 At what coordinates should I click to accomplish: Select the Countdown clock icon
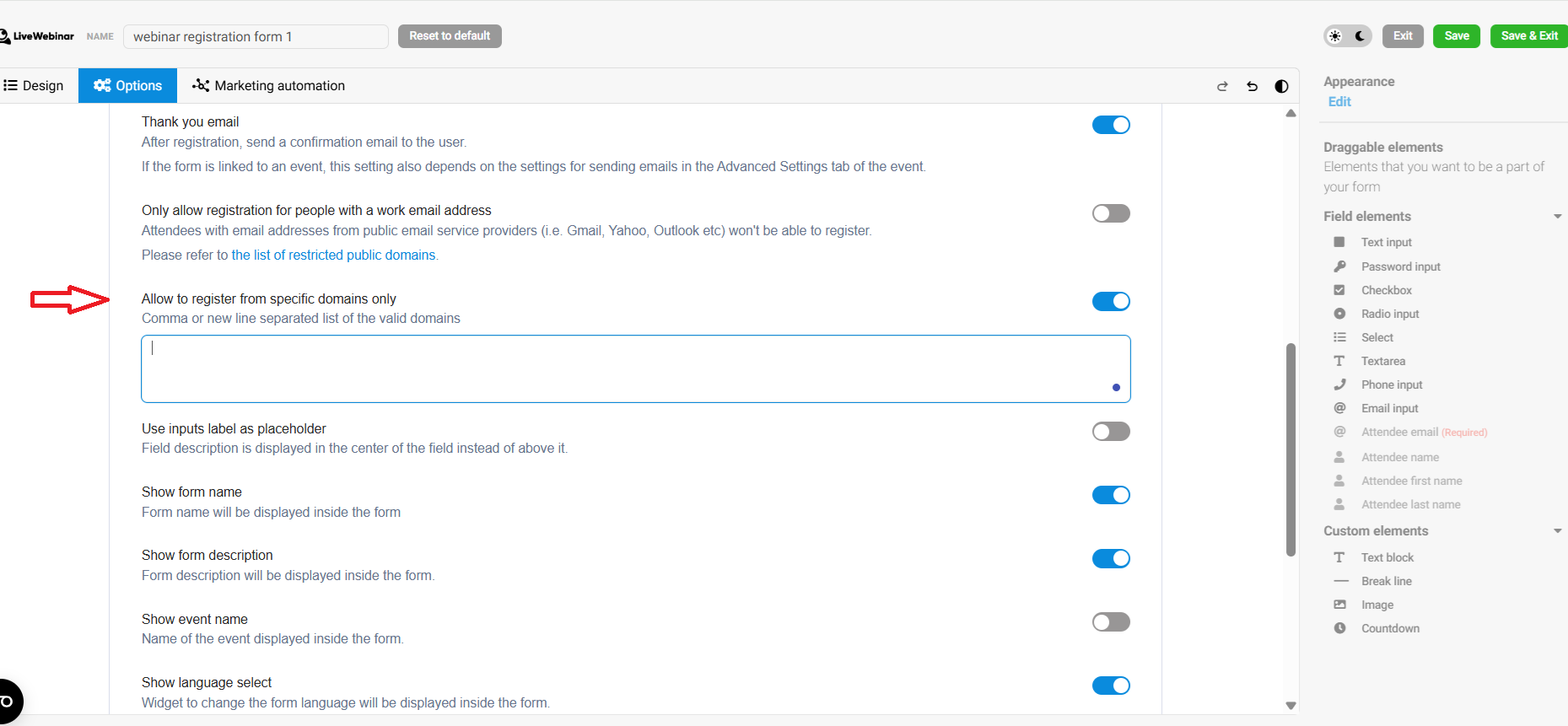tap(1339, 628)
